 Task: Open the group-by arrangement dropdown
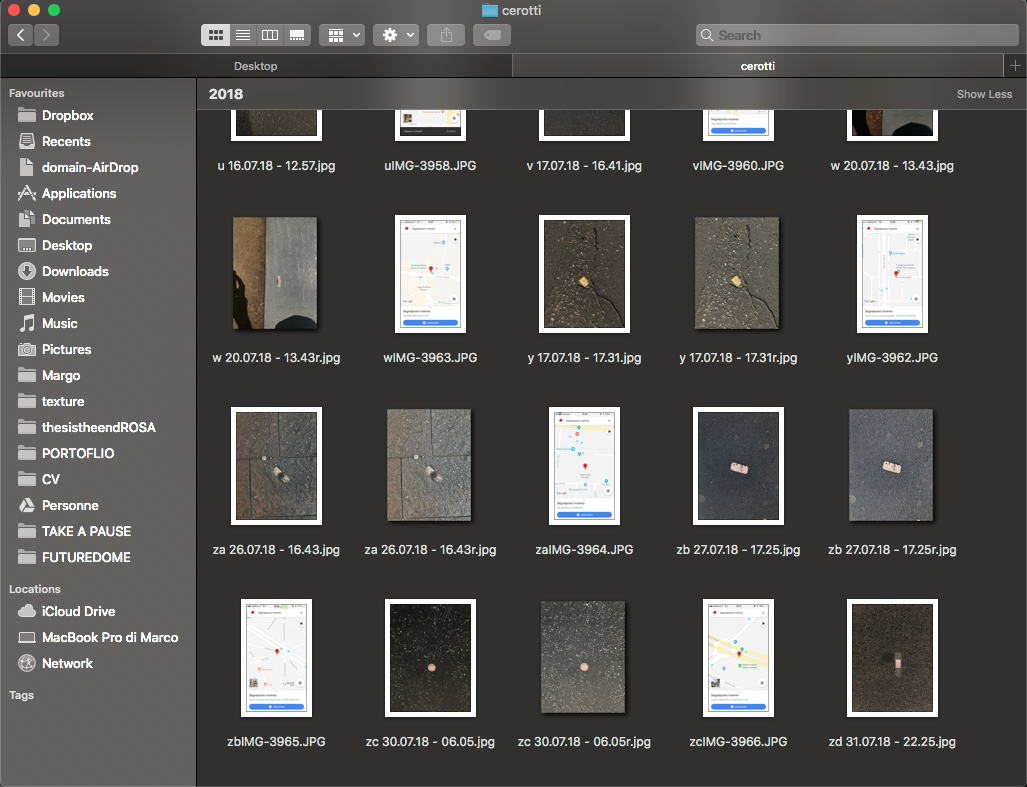tap(341, 35)
